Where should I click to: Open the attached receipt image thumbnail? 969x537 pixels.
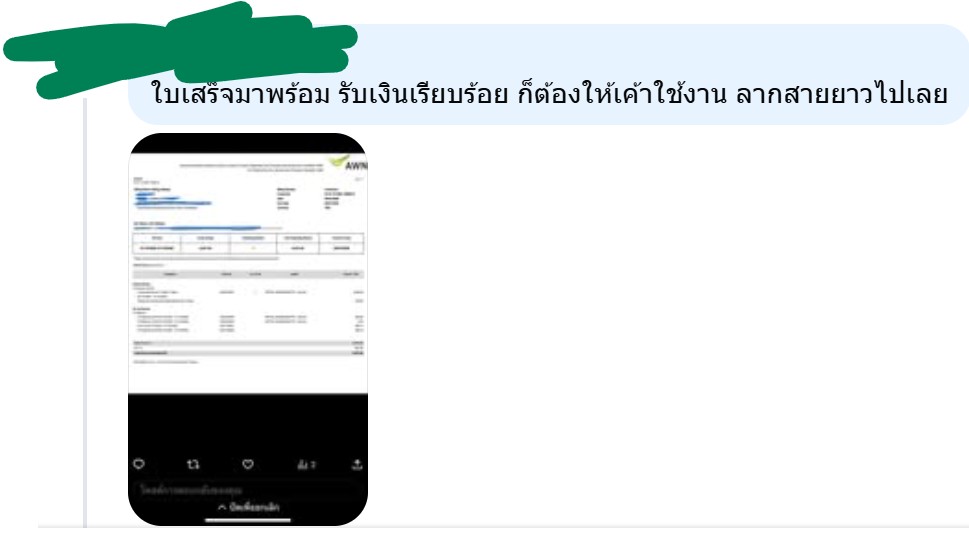(x=248, y=329)
